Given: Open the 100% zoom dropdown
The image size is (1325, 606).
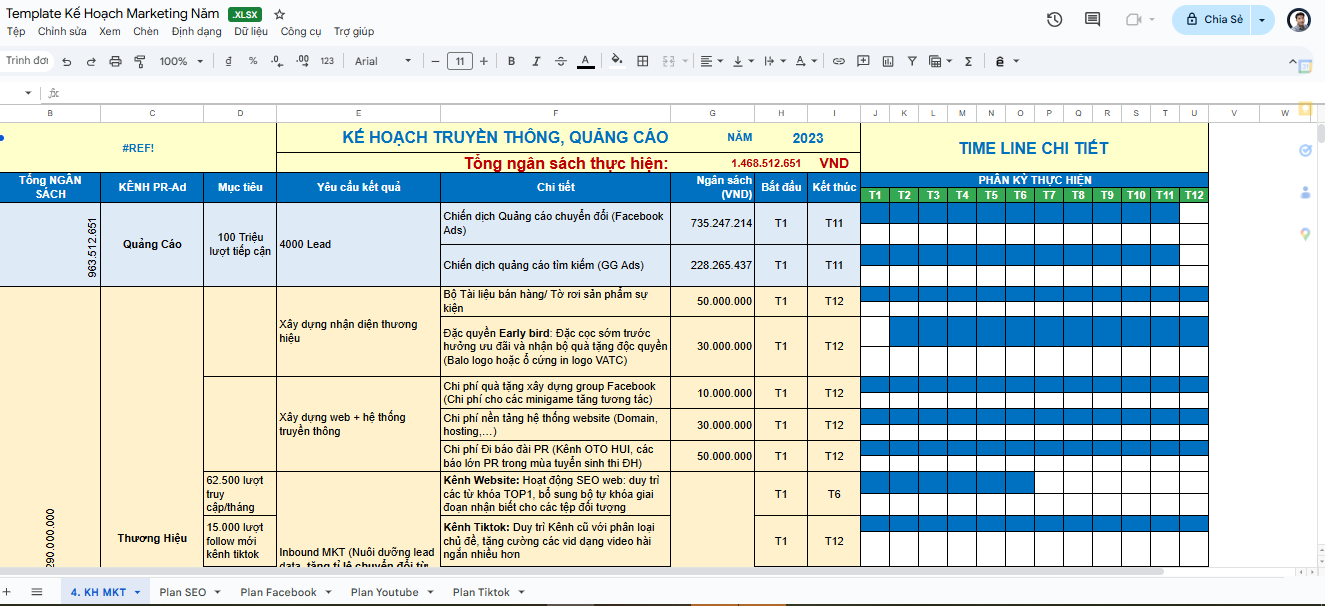Looking at the screenshot, I should click(x=180, y=61).
